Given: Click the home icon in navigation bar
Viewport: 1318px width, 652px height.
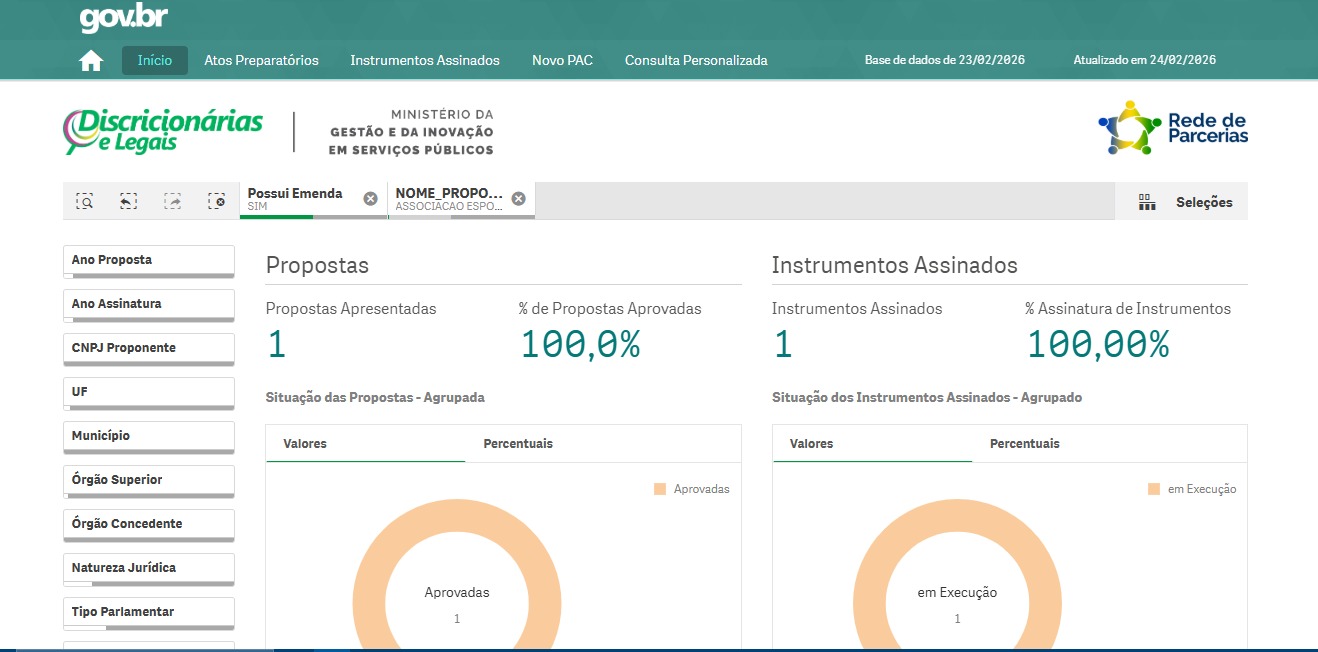Looking at the screenshot, I should [x=91, y=61].
